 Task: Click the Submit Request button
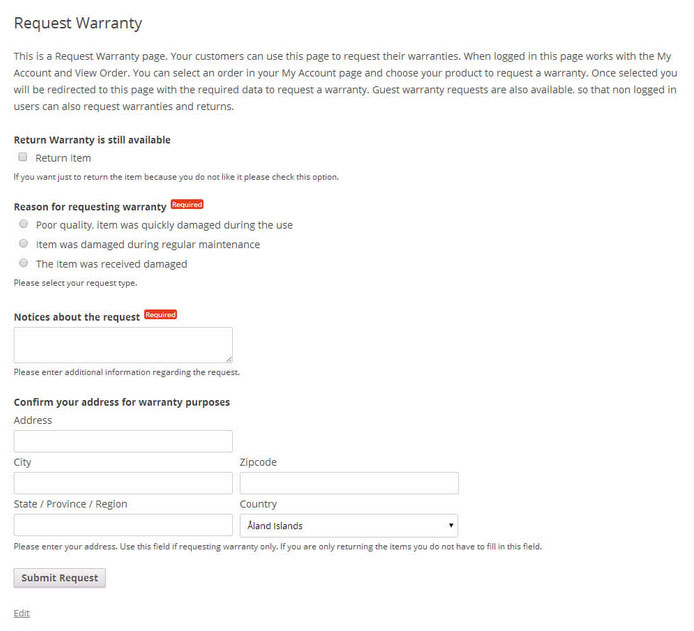point(60,578)
